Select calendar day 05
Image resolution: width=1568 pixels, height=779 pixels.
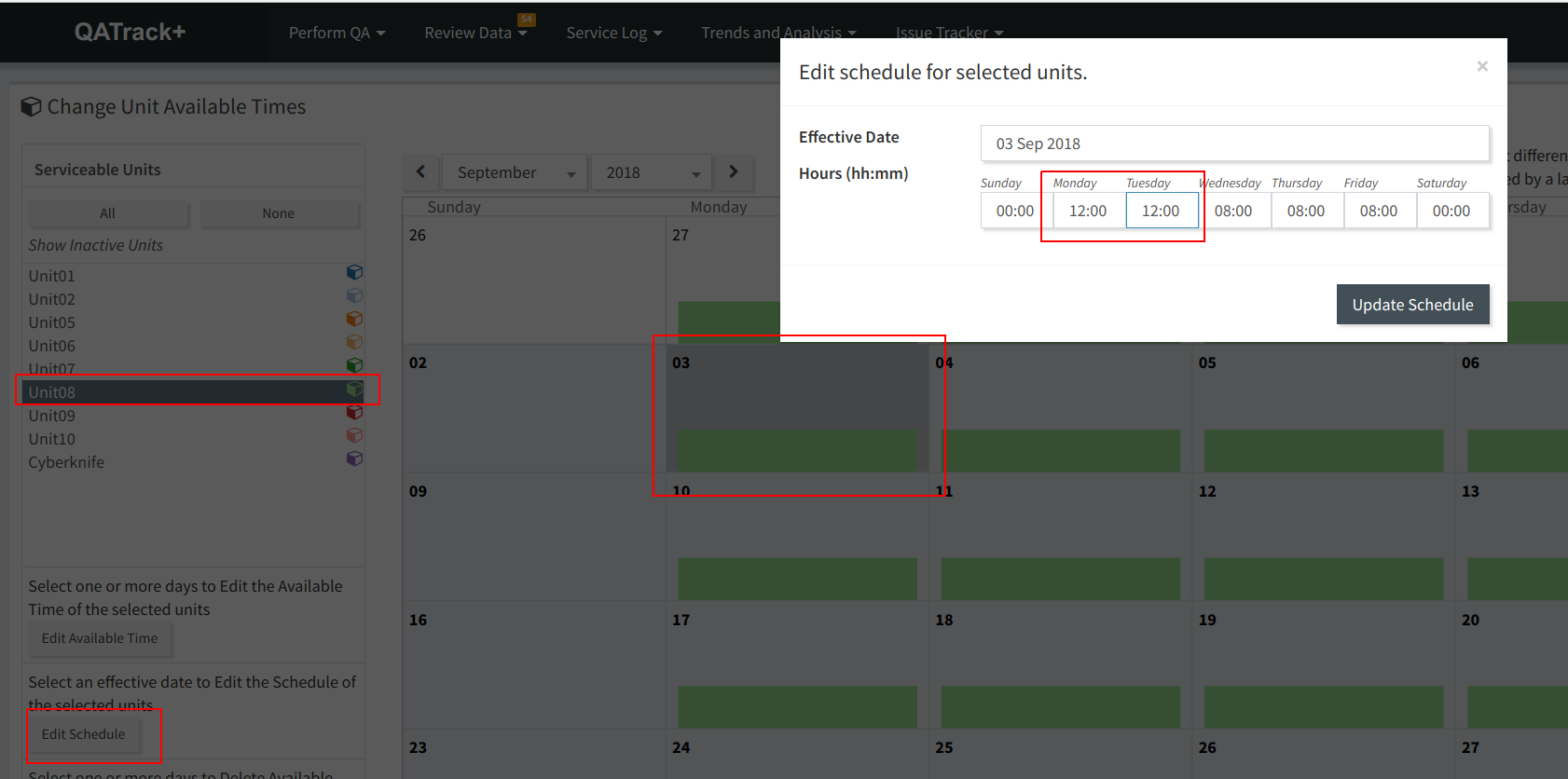click(1324, 408)
